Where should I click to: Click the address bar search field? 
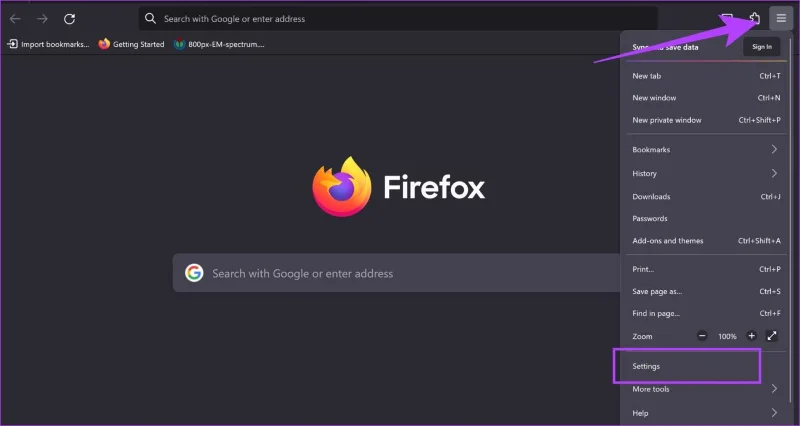coord(398,18)
